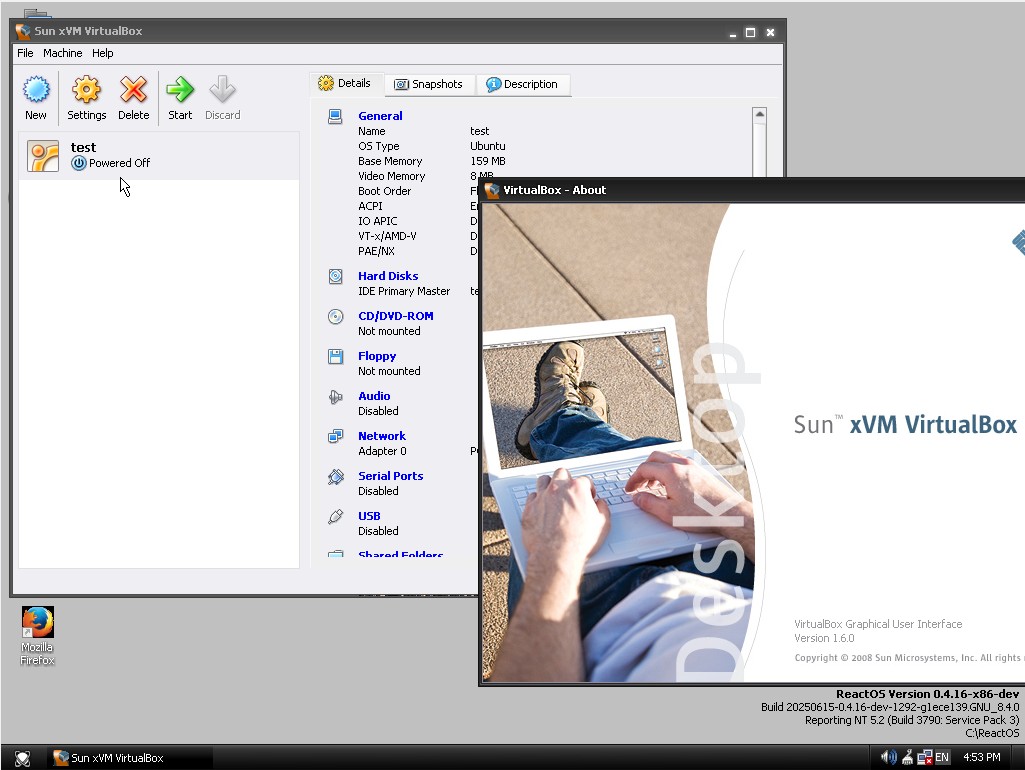Click the Audio speaker section icon
The height and width of the screenshot is (770, 1025).
[335, 397]
